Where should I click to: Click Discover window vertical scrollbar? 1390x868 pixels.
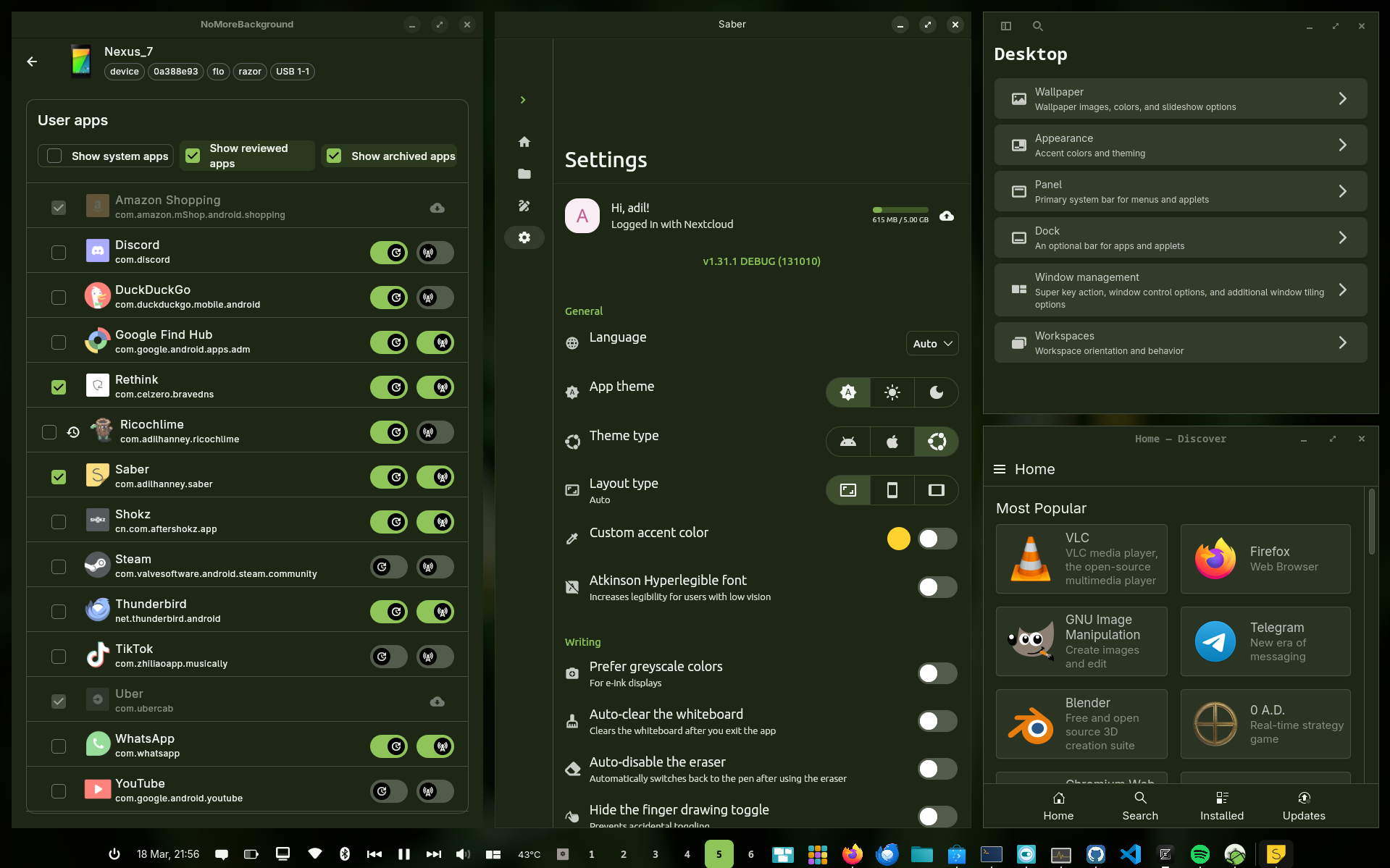click(1371, 521)
